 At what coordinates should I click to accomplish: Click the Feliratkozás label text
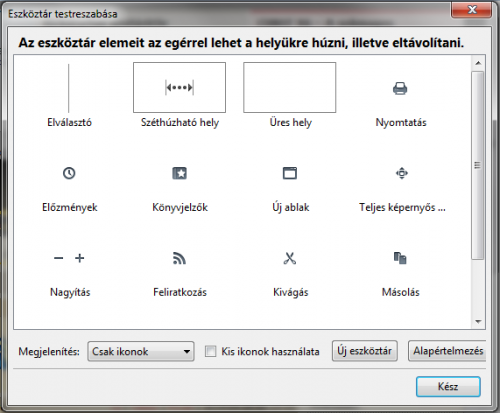tap(180, 292)
